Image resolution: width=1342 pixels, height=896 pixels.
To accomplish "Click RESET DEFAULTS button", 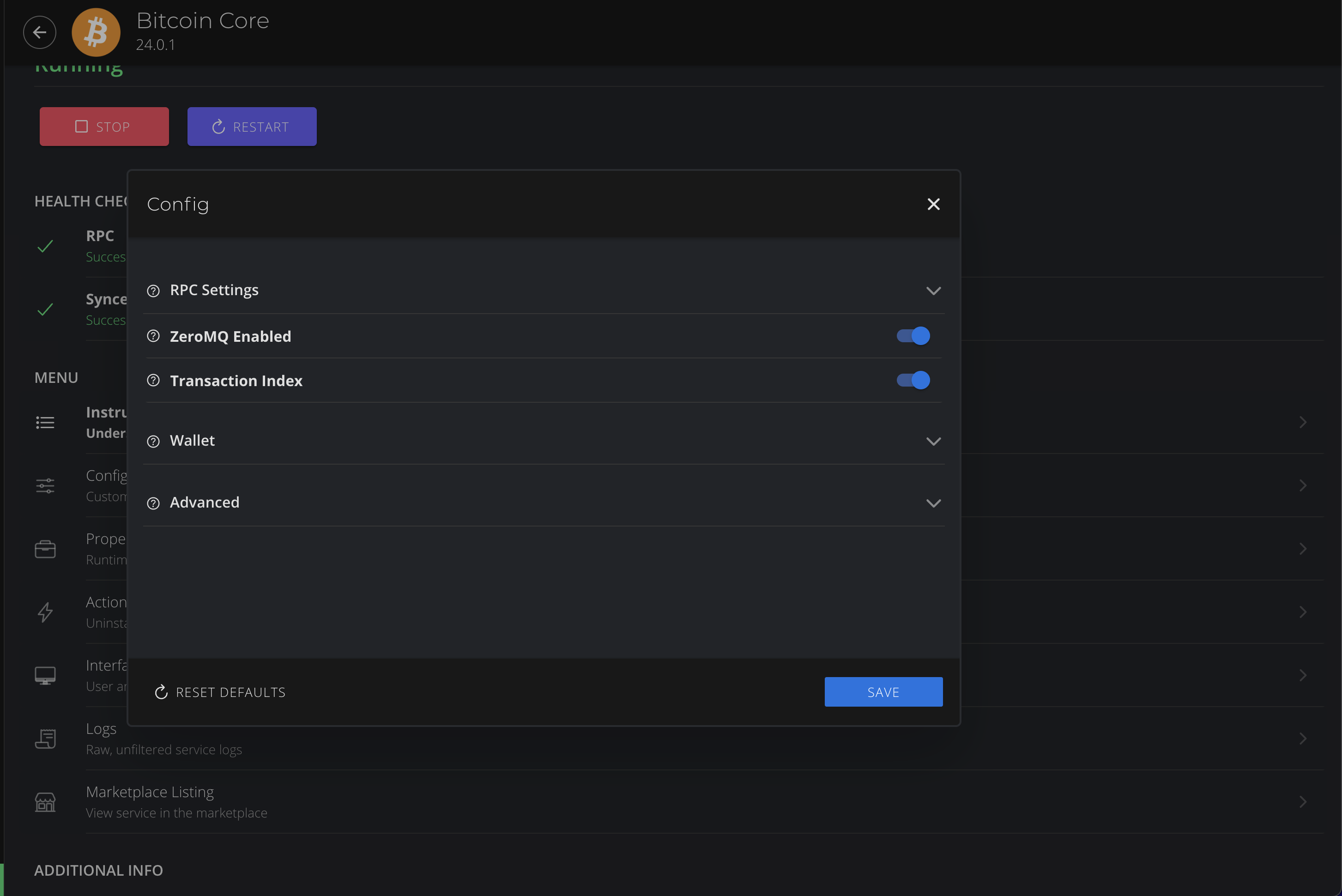I will tap(220, 692).
